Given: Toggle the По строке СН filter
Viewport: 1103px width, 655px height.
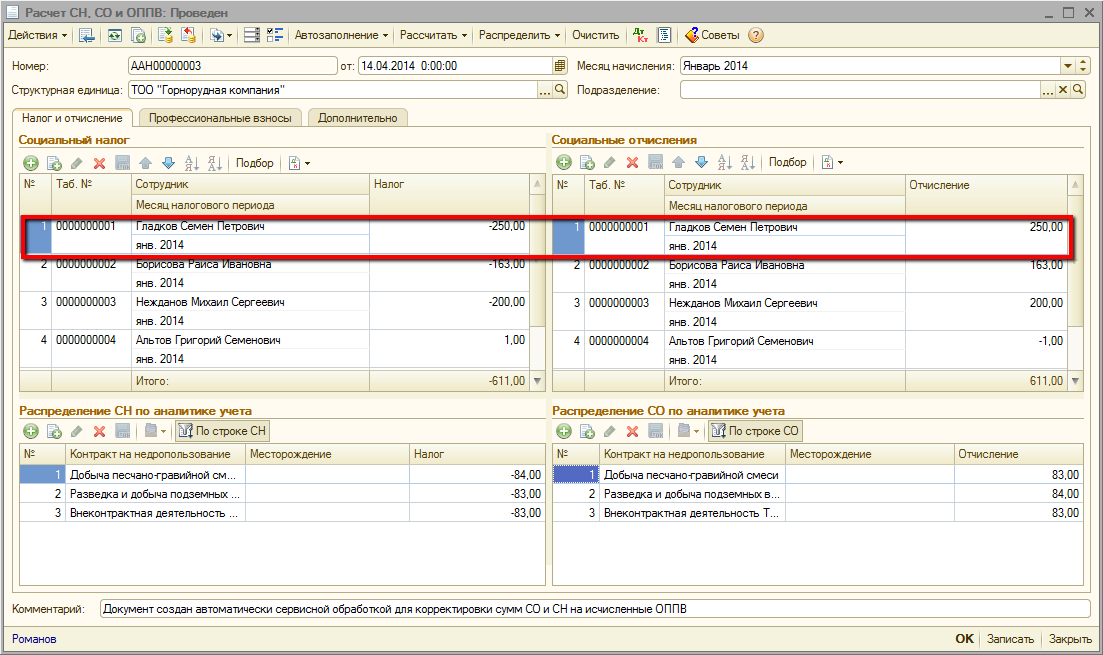Looking at the screenshot, I should coord(222,431).
